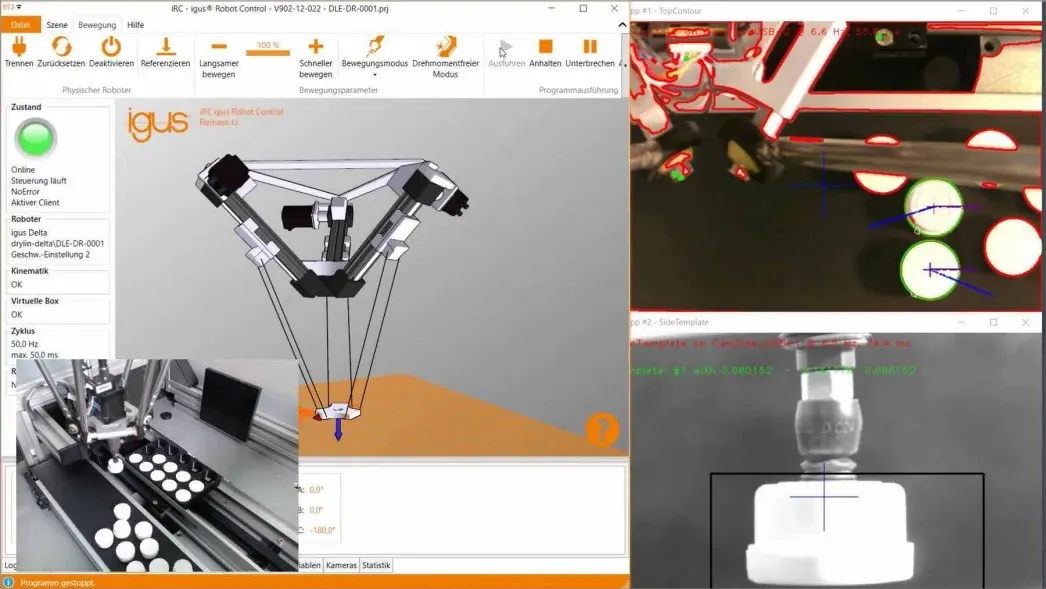Image resolution: width=1046 pixels, height=589 pixels.
Task: Toggle the Deaktivieren power switch
Action: tap(111, 44)
